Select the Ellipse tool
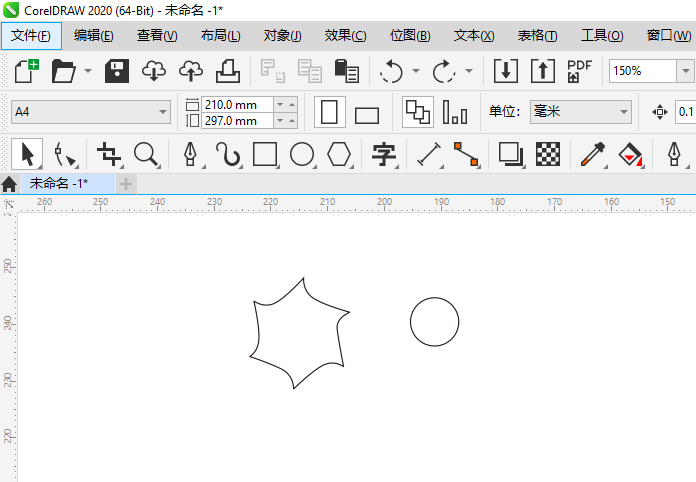The height and width of the screenshot is (482, 696). (x=302, y=154)
